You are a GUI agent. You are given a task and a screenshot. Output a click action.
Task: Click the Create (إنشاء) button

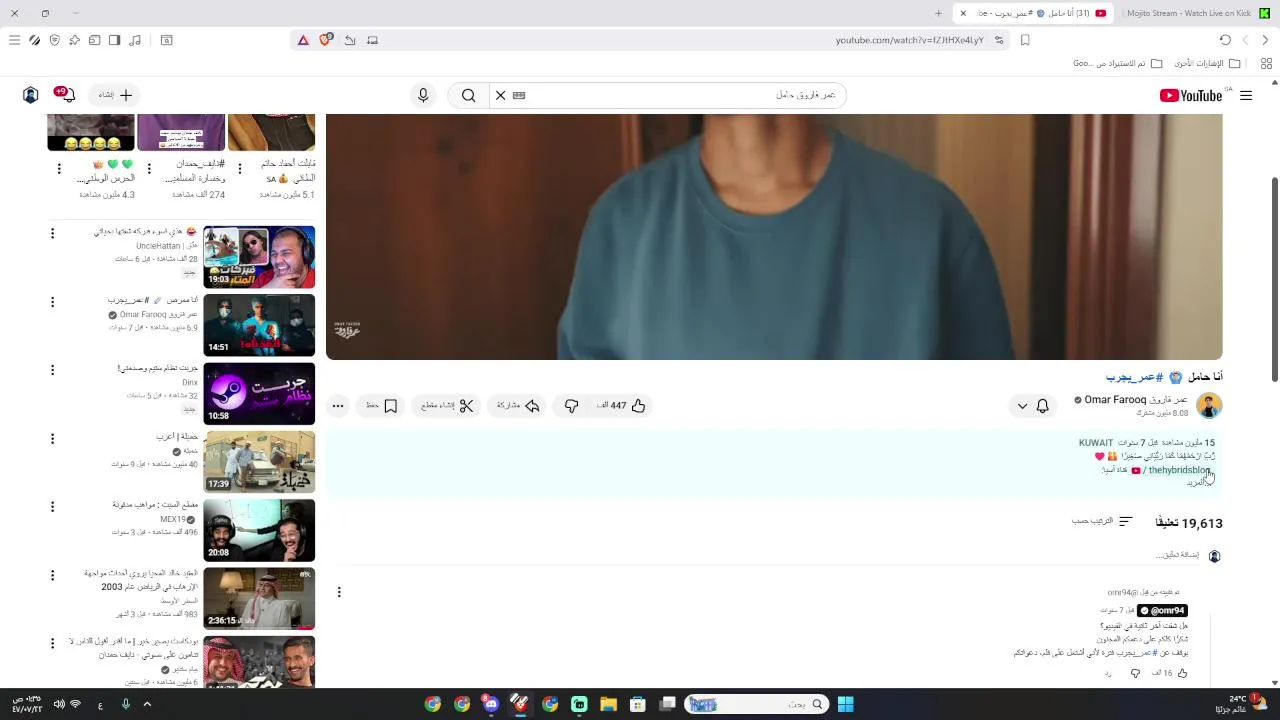115,95
